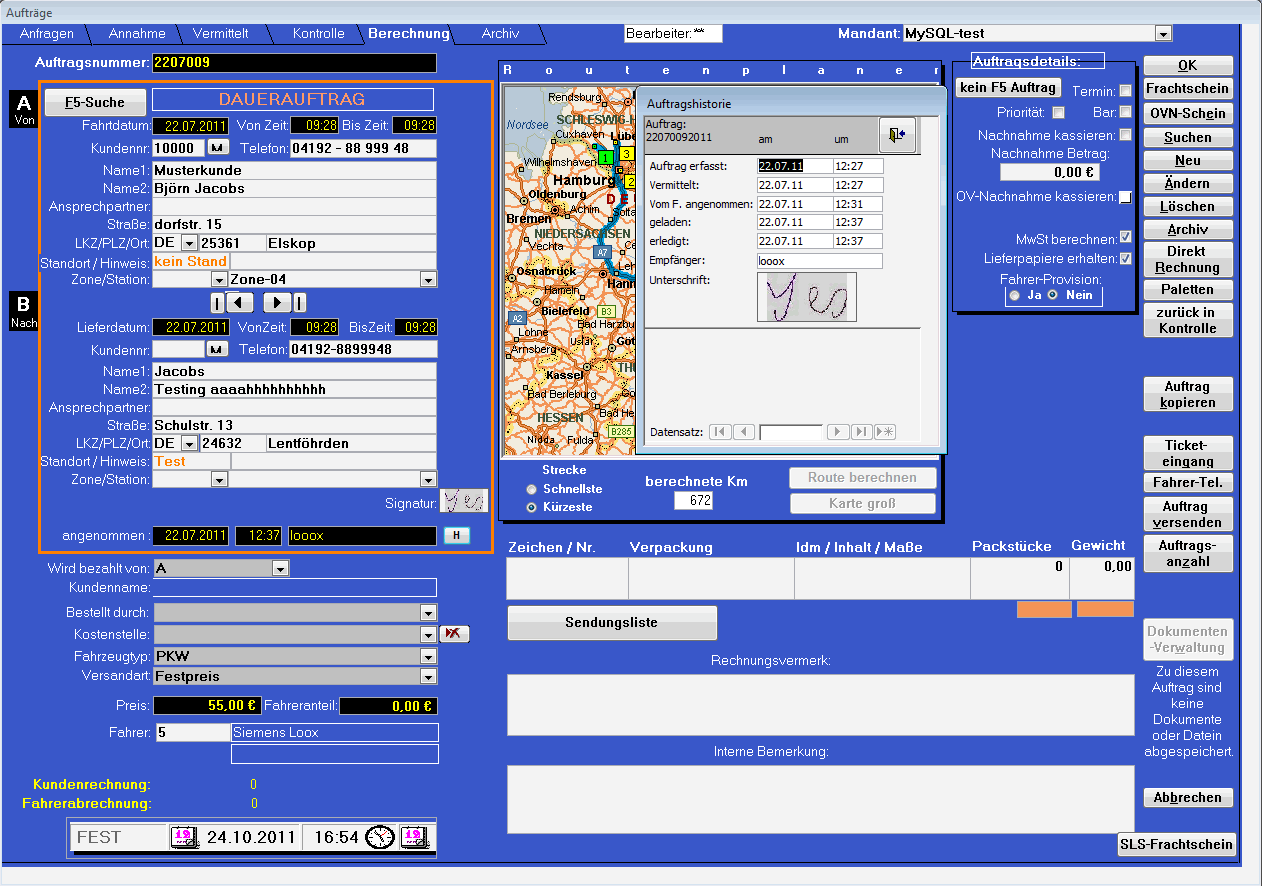Close the Auftragshistorie popup via door icon
This screenshot has width=1262, height=886.
(897, 137)
